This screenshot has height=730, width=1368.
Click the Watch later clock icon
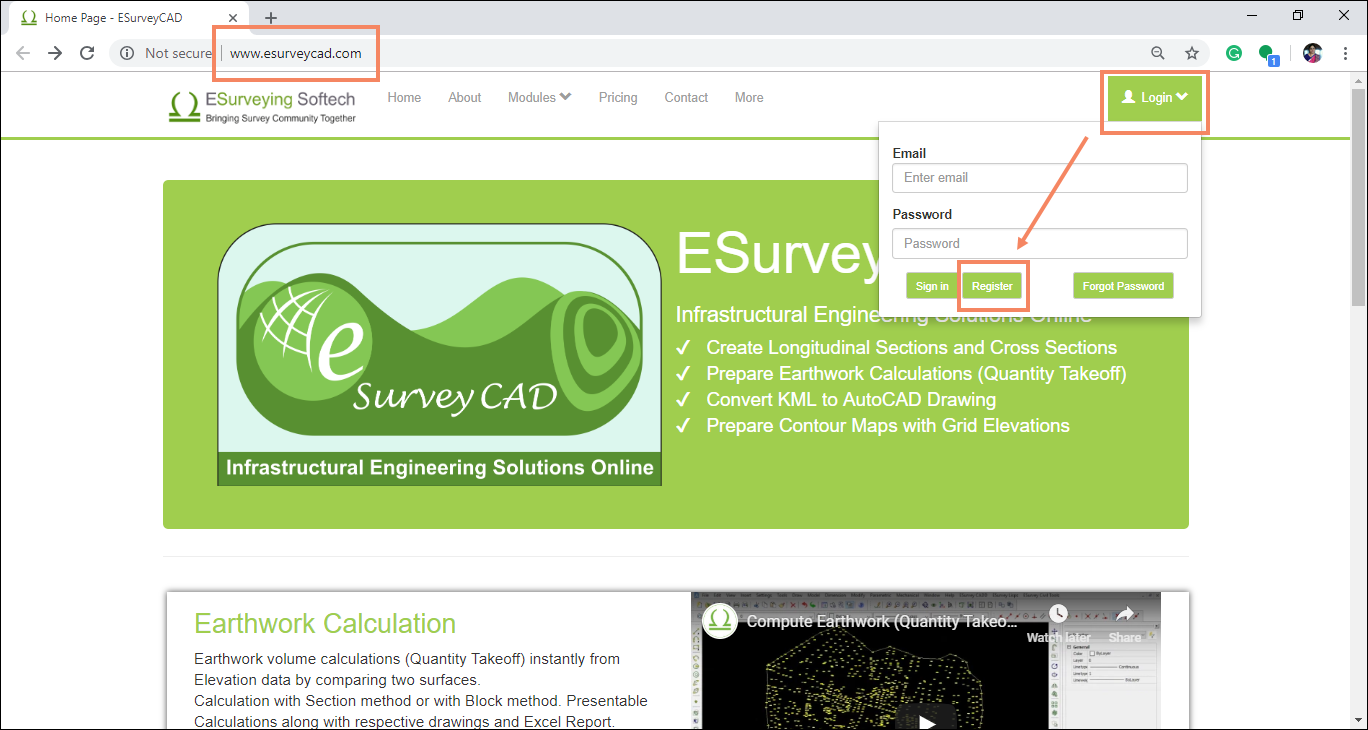(x=1058, y=614)
